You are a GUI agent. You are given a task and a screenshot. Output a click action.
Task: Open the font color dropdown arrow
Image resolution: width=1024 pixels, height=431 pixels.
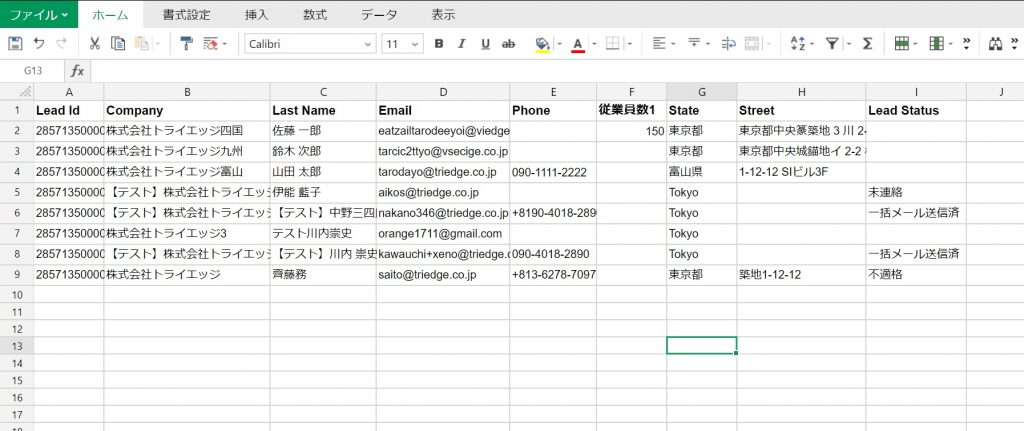[x=594, y=44]
